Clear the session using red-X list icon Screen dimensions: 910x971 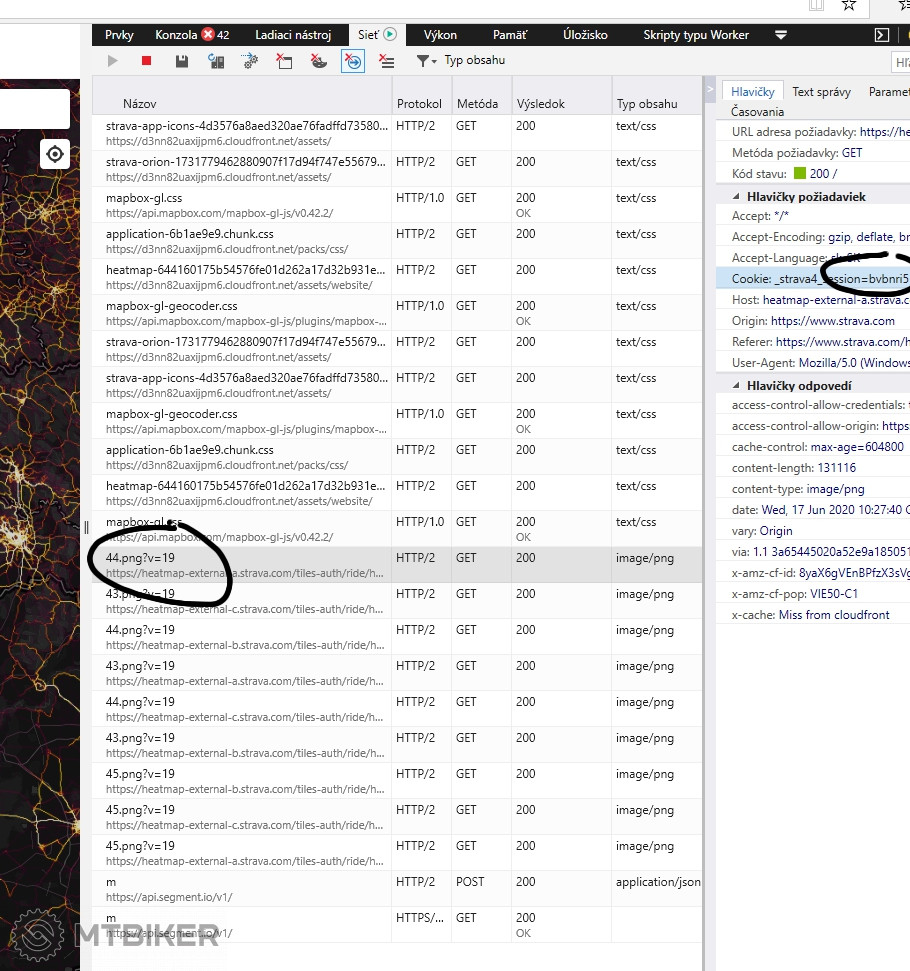(x=387, y=61)
